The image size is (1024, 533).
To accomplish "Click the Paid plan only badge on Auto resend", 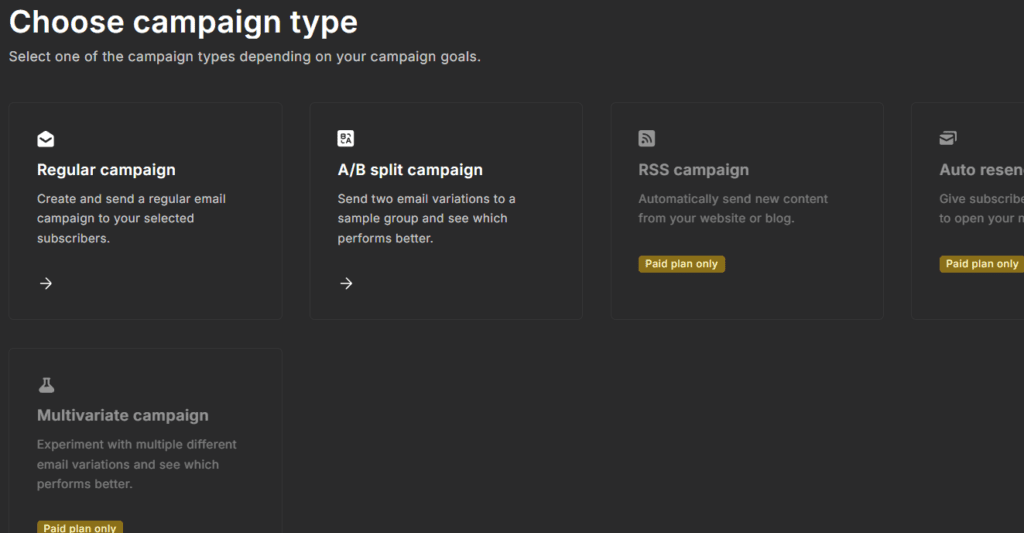I will click(981, 264).
